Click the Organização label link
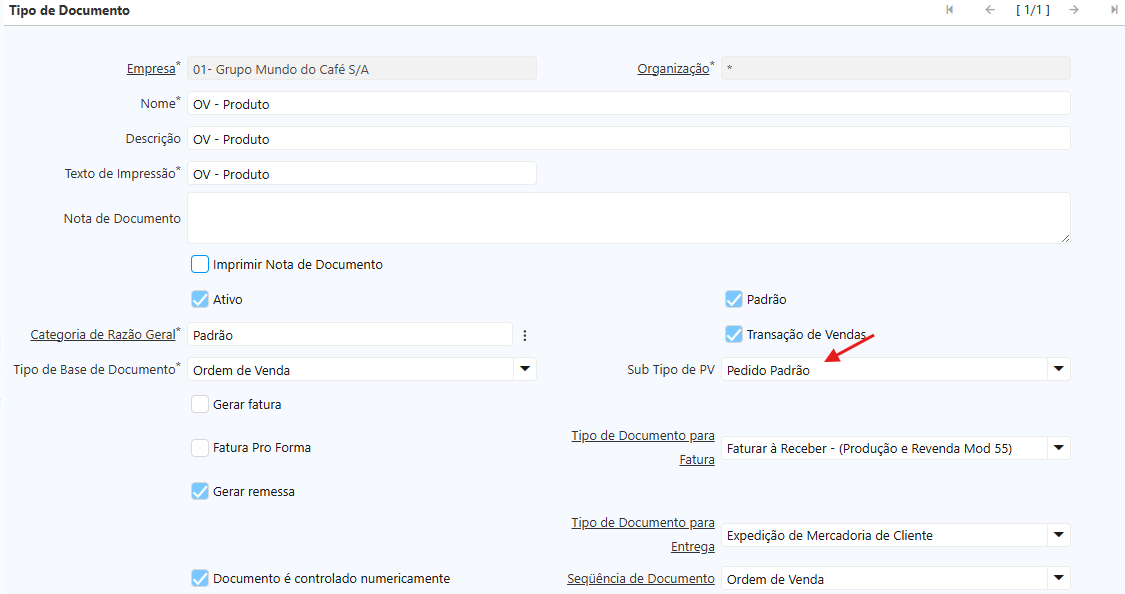The width and height of the screenshot is (1125, 594). click(673, 69)
